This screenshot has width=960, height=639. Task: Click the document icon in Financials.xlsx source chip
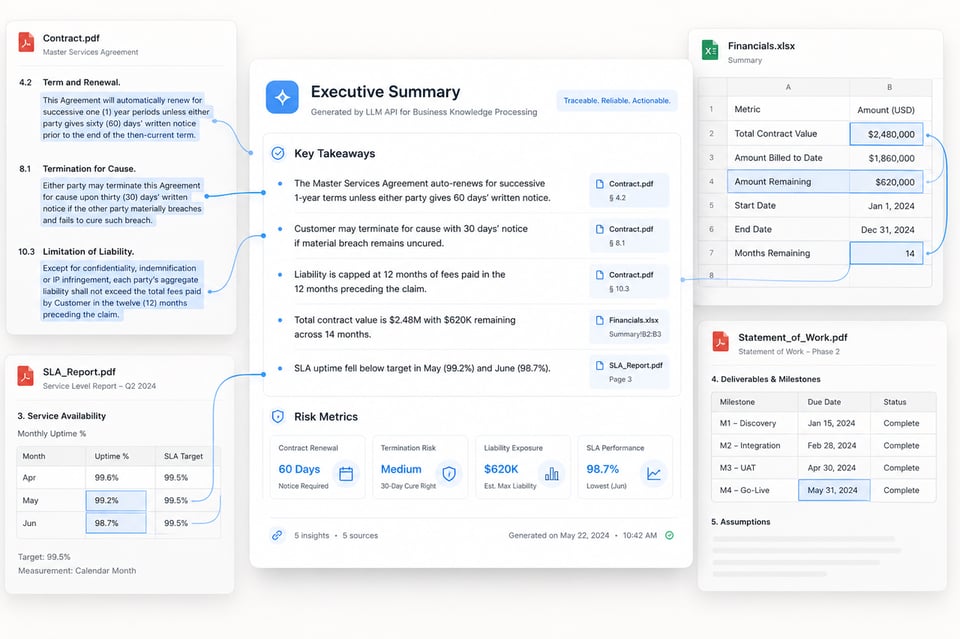[600, 320]
